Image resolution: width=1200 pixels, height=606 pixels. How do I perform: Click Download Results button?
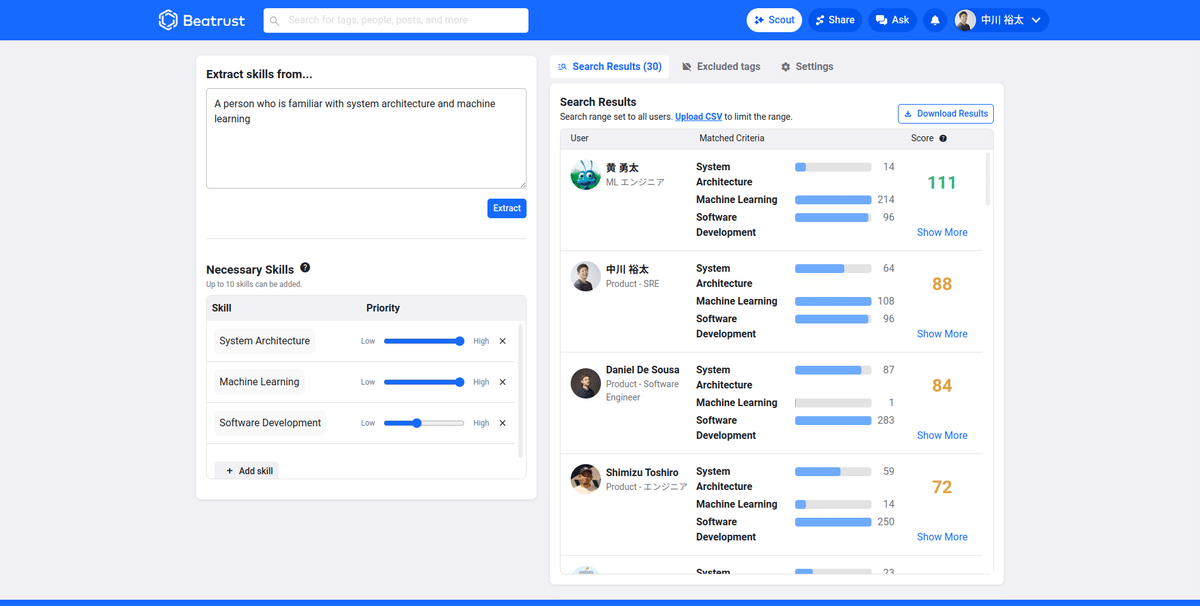pyautogui.click(x=945, y=113)
